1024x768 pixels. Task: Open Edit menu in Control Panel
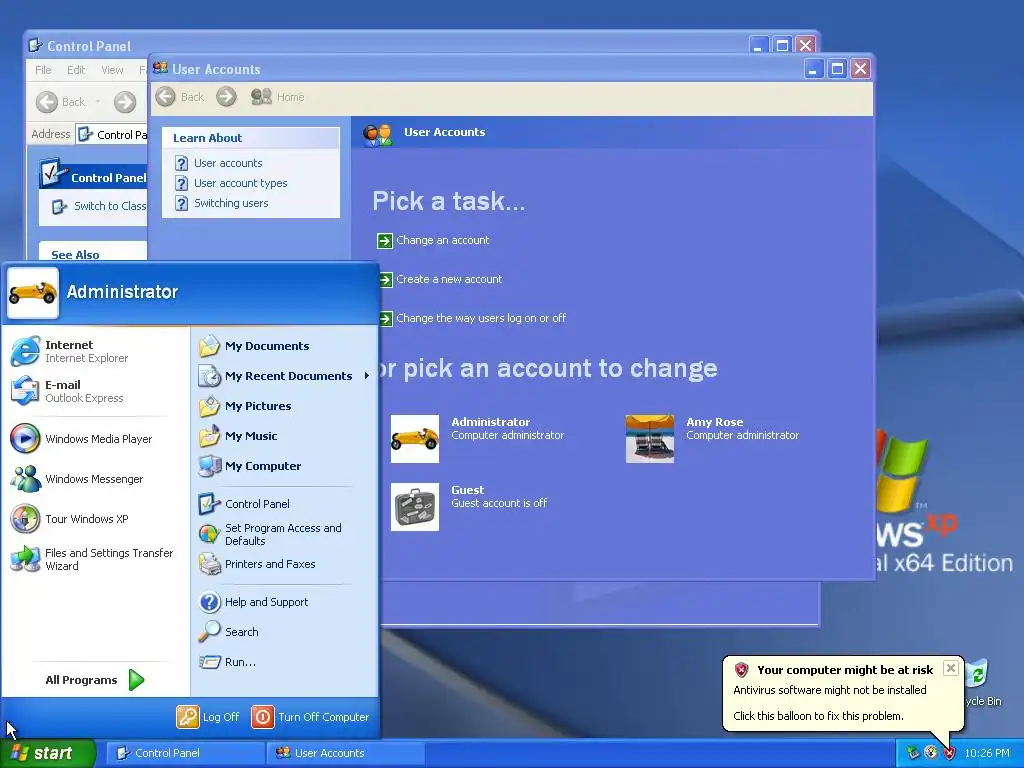(x=76, y=70)
